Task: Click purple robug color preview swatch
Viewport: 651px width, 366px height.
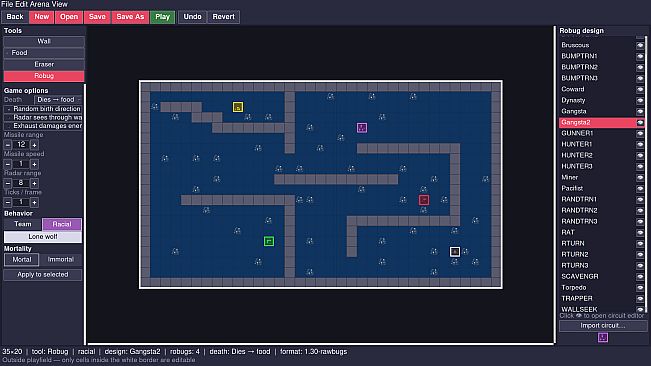Action: (603, 337)
